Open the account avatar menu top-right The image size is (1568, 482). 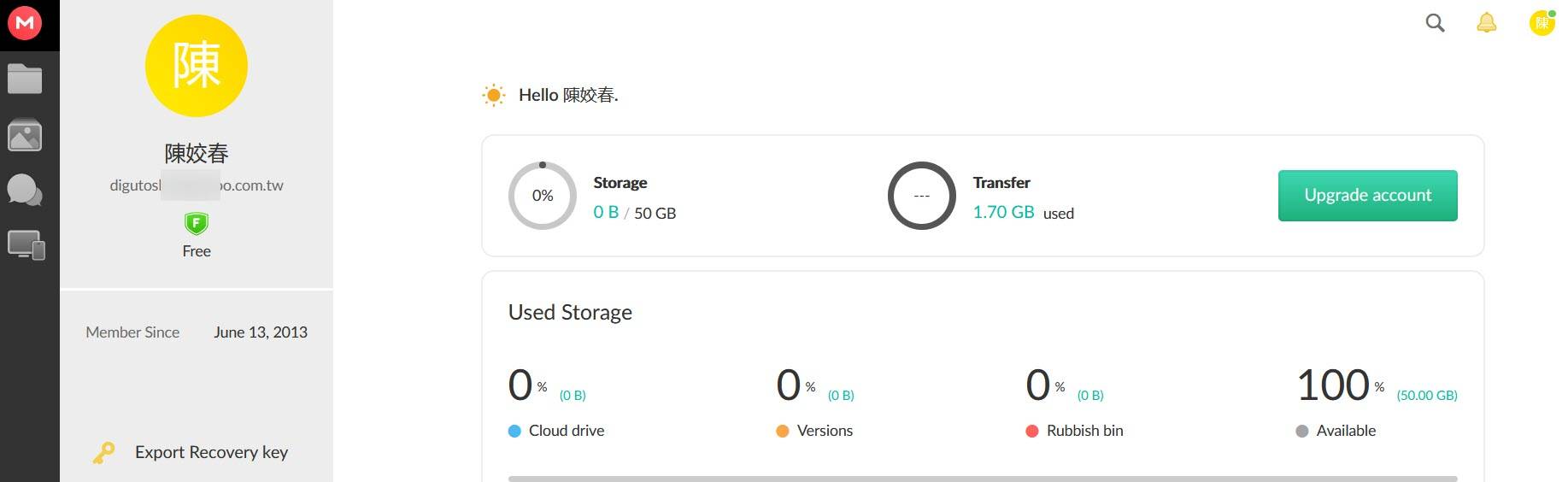[x=1542, y=23]
